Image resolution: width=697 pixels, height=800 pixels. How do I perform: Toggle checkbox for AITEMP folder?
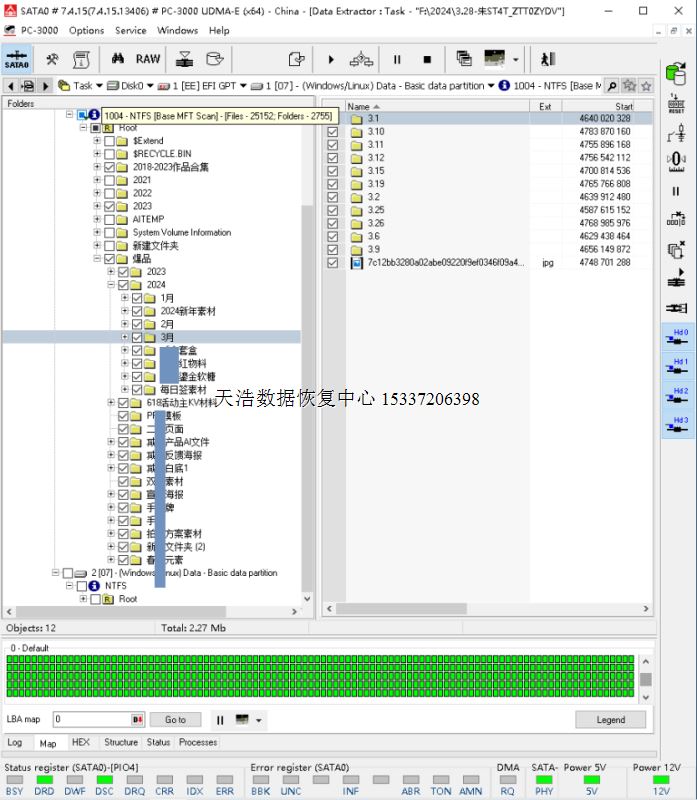pyautogui.click(x=110, y=219)
